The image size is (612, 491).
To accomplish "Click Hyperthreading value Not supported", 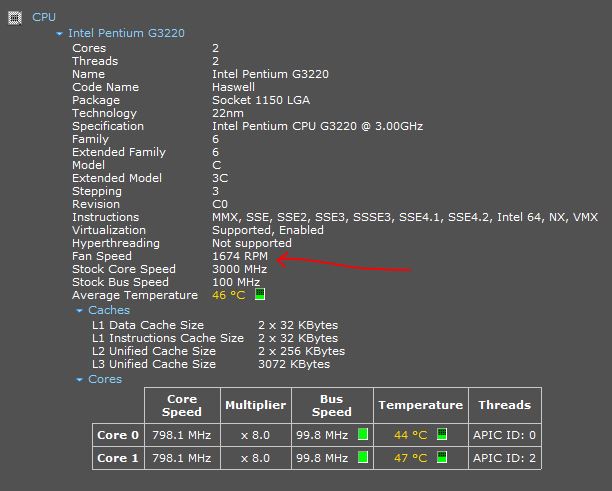I will pyautogui.click(x=252, y=243).
